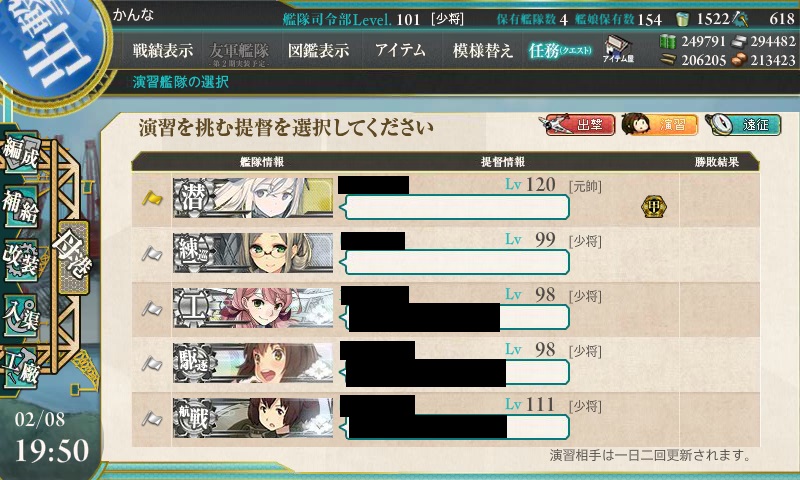Return to 母港 home port button
Image resolution: width=800 pixels, height=480 pixels.
click(x=73, y=257)
